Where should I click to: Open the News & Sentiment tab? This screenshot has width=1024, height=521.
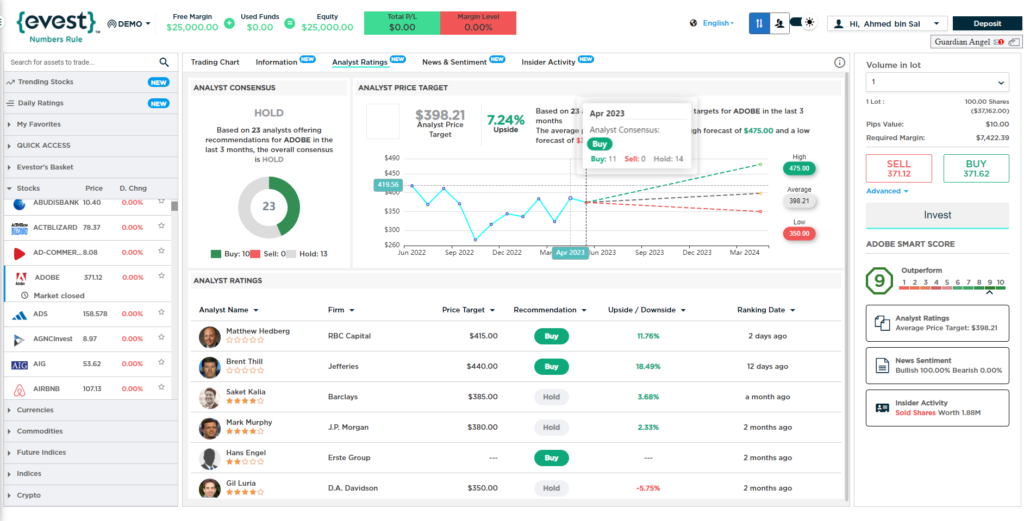[455, 63]
